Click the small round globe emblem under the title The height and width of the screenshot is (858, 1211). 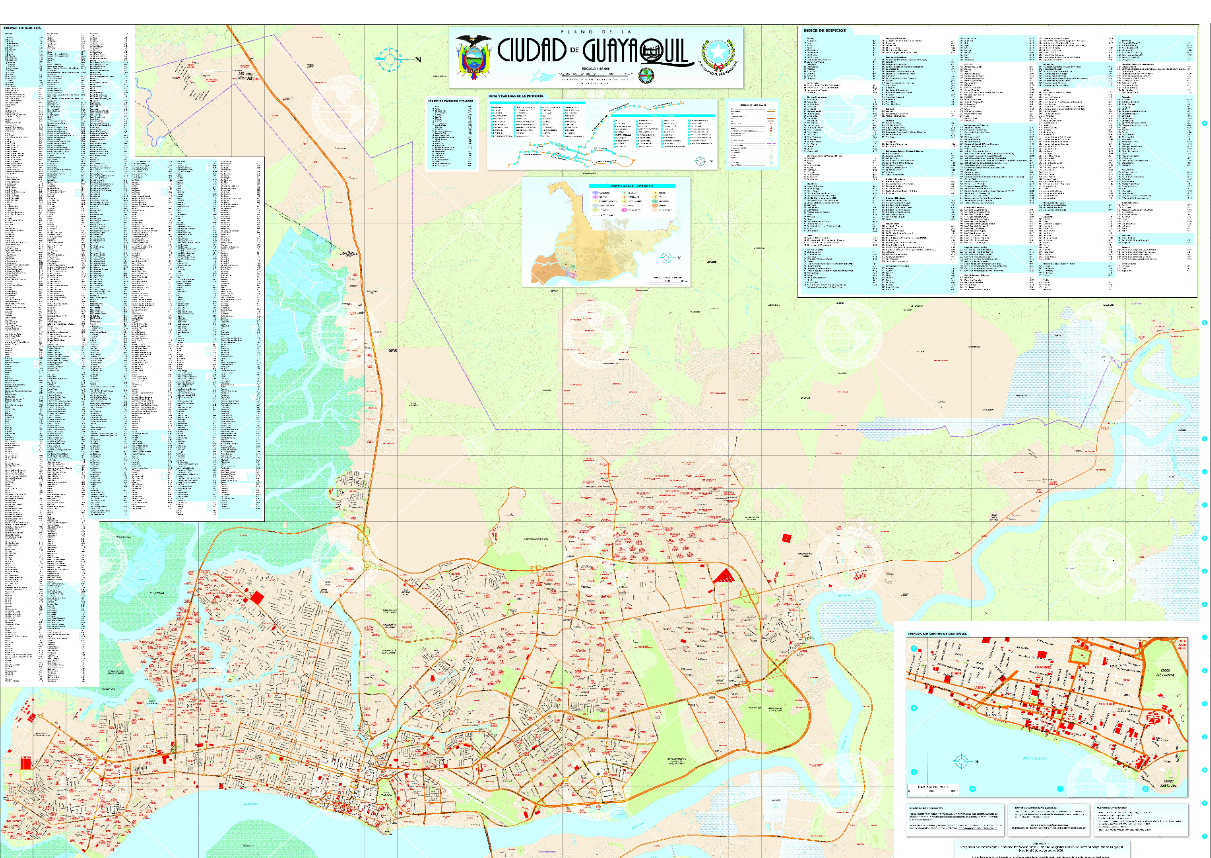(x=647, y=77)
